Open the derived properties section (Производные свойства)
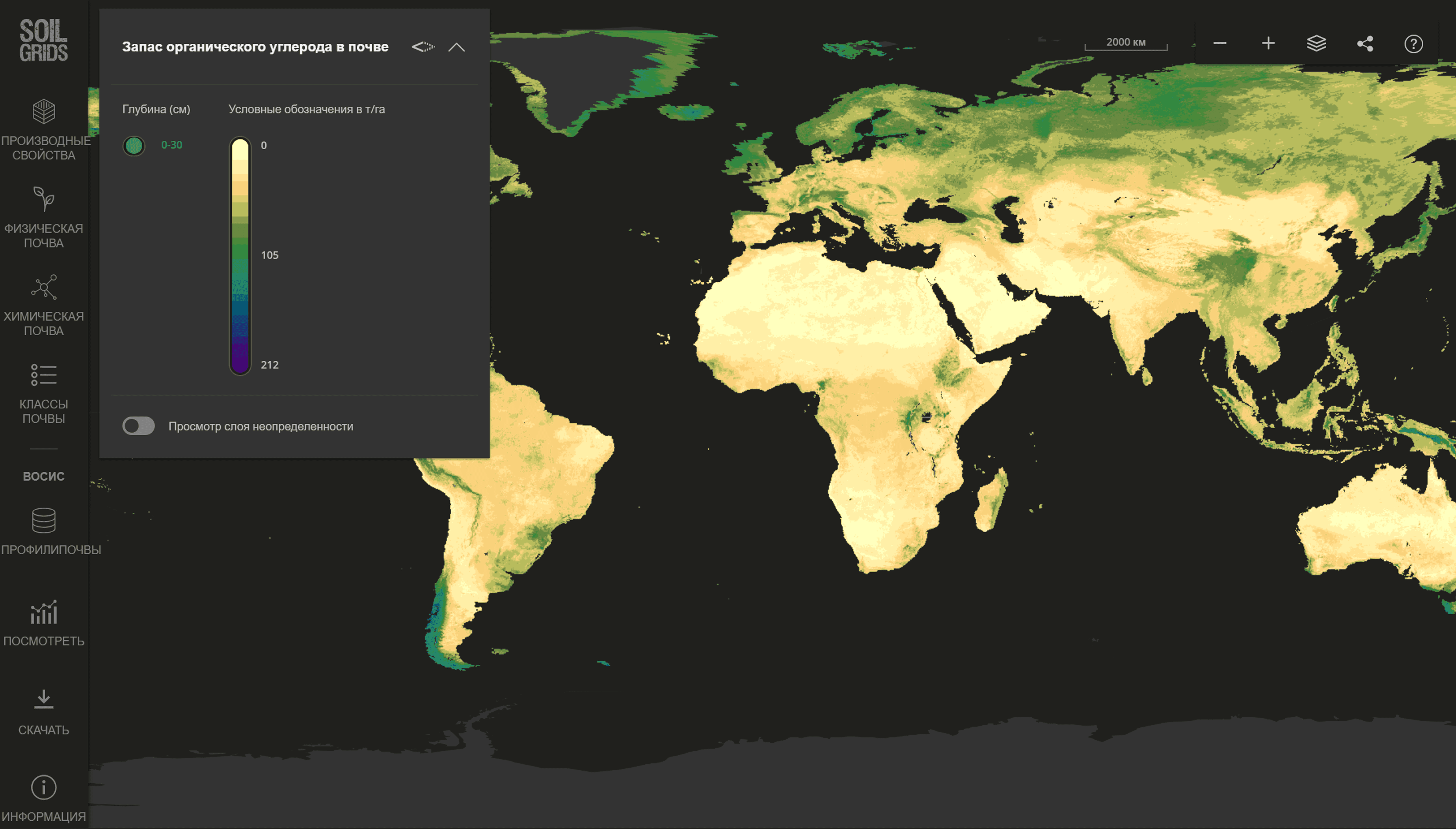This screenshot has height=829, width=1456. click(44, 112)
